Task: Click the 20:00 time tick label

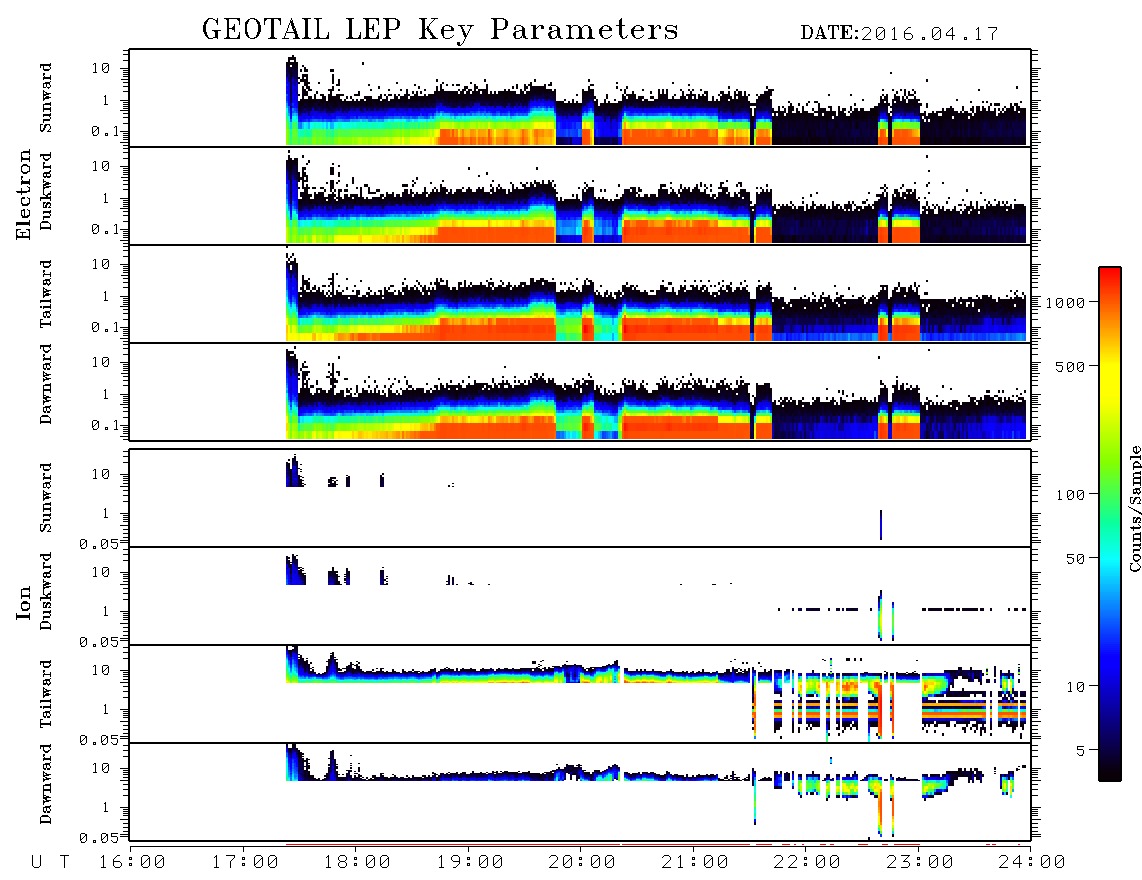Action: click(x=582, y=863)
